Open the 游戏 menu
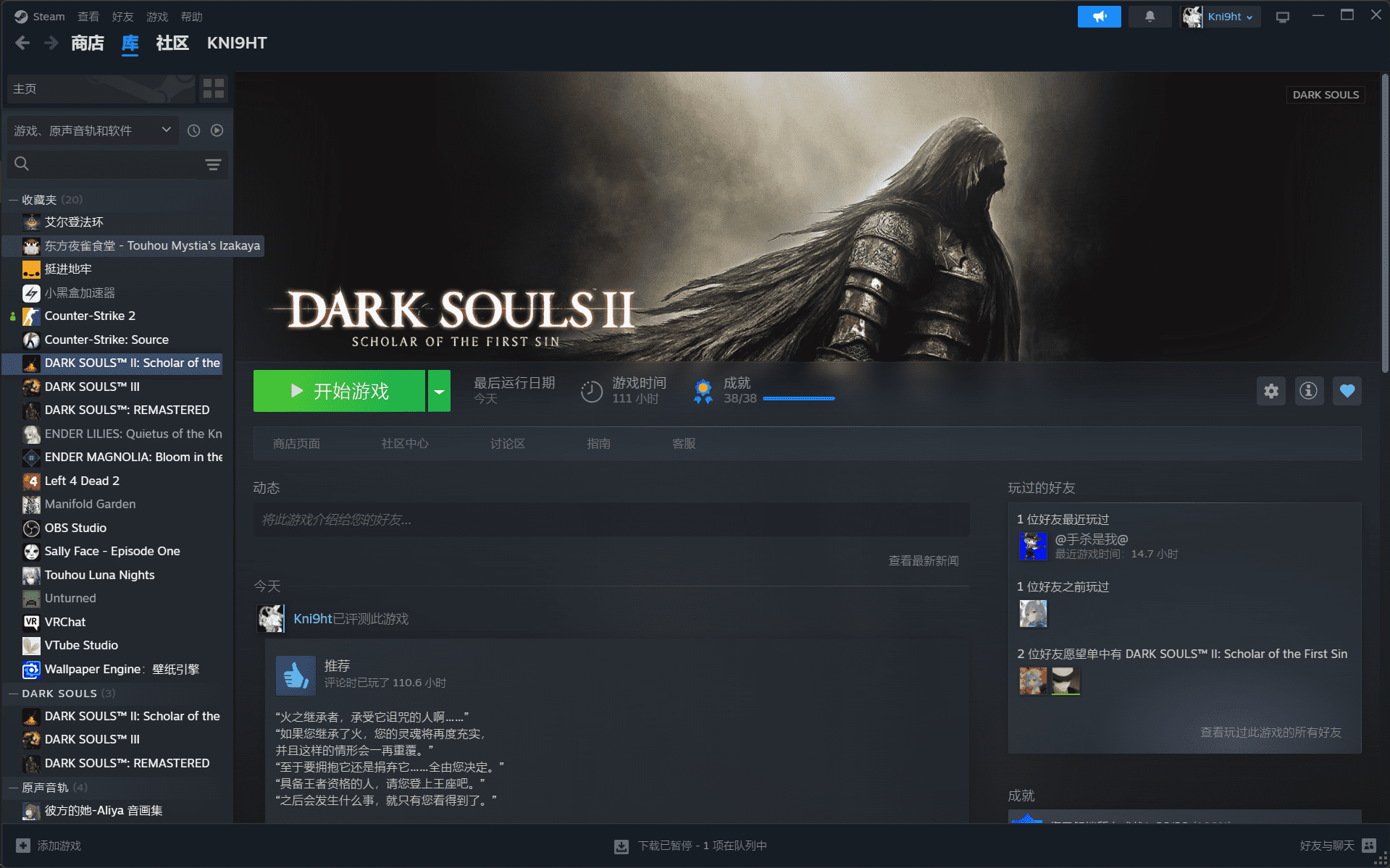This screenshot has width=1390, height=868. [x=157, y=17]
